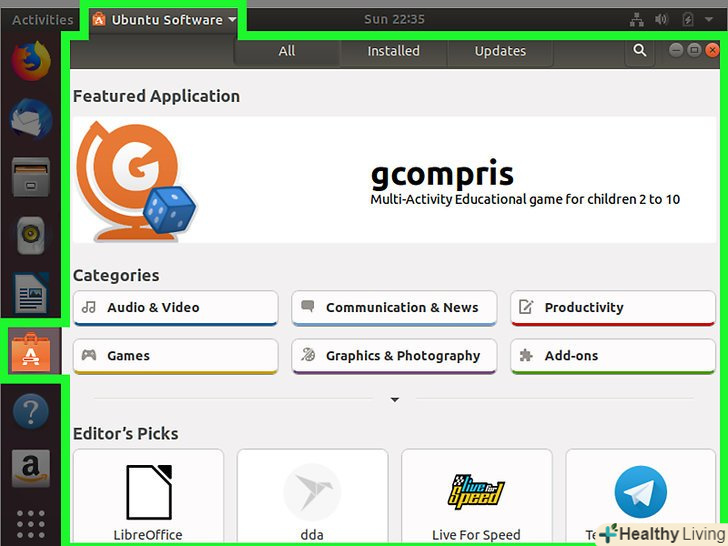The width and height of the screenshot is (728, 546).
Task: Open the Productivity category
Action: pos(613,308)
